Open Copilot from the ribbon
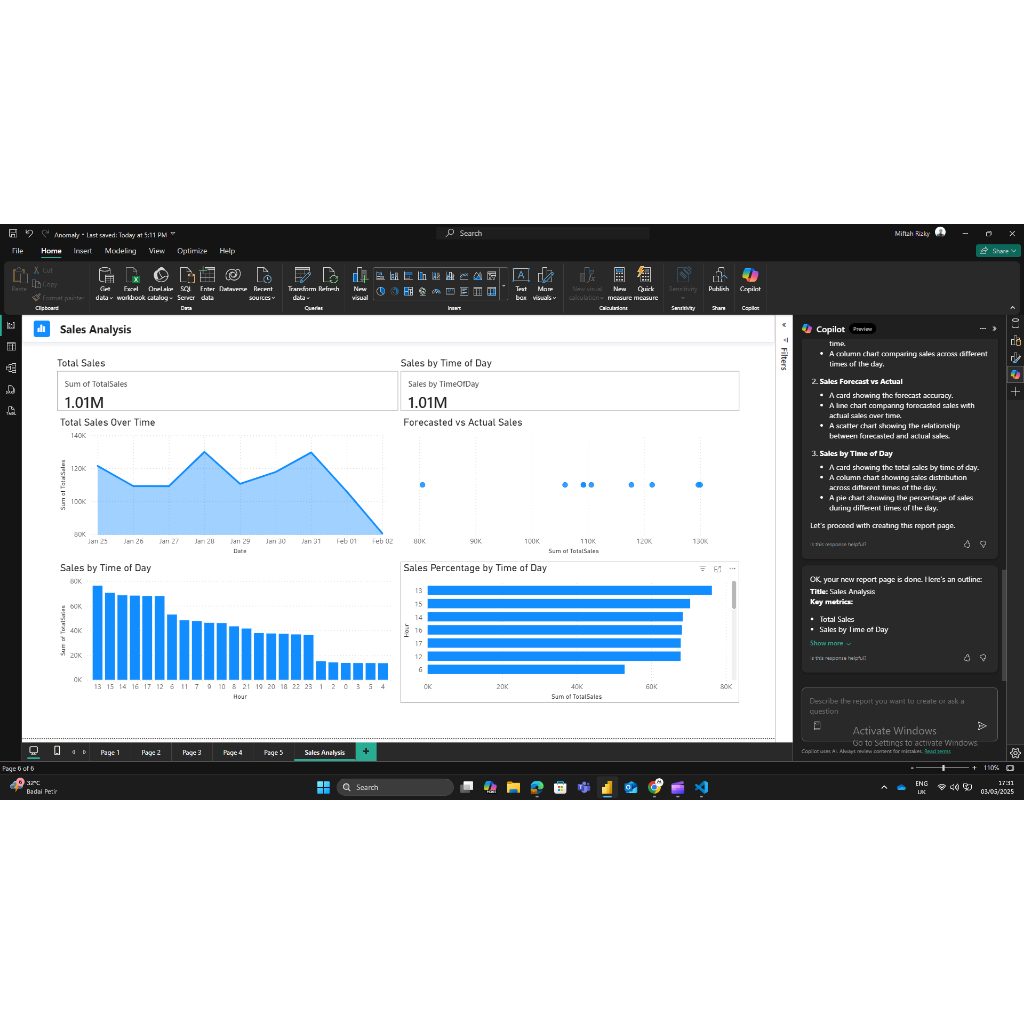The image size is (1024, 1024). click(x=750, y=280)
